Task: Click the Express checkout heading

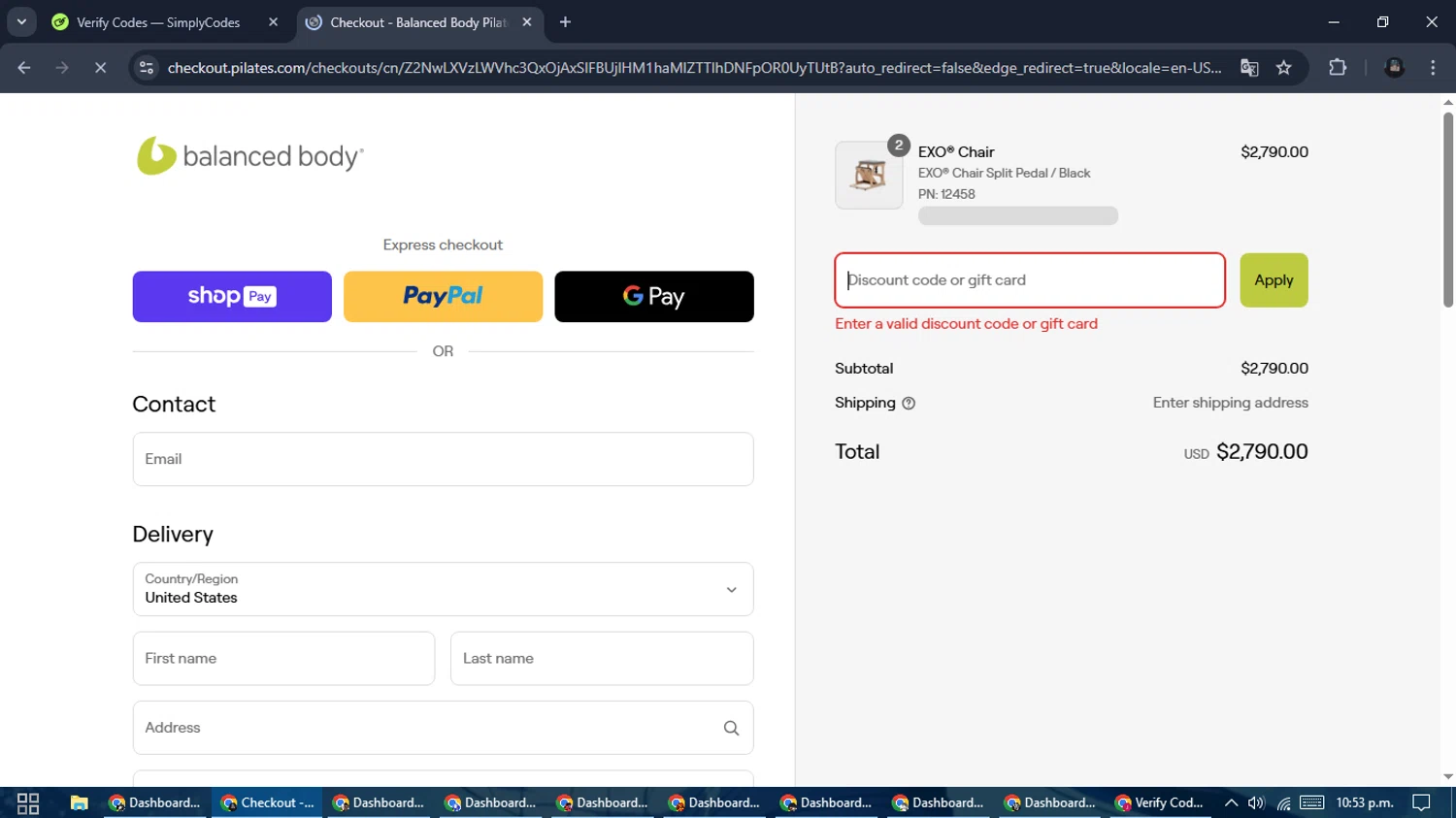Action: tap(443, 245)
